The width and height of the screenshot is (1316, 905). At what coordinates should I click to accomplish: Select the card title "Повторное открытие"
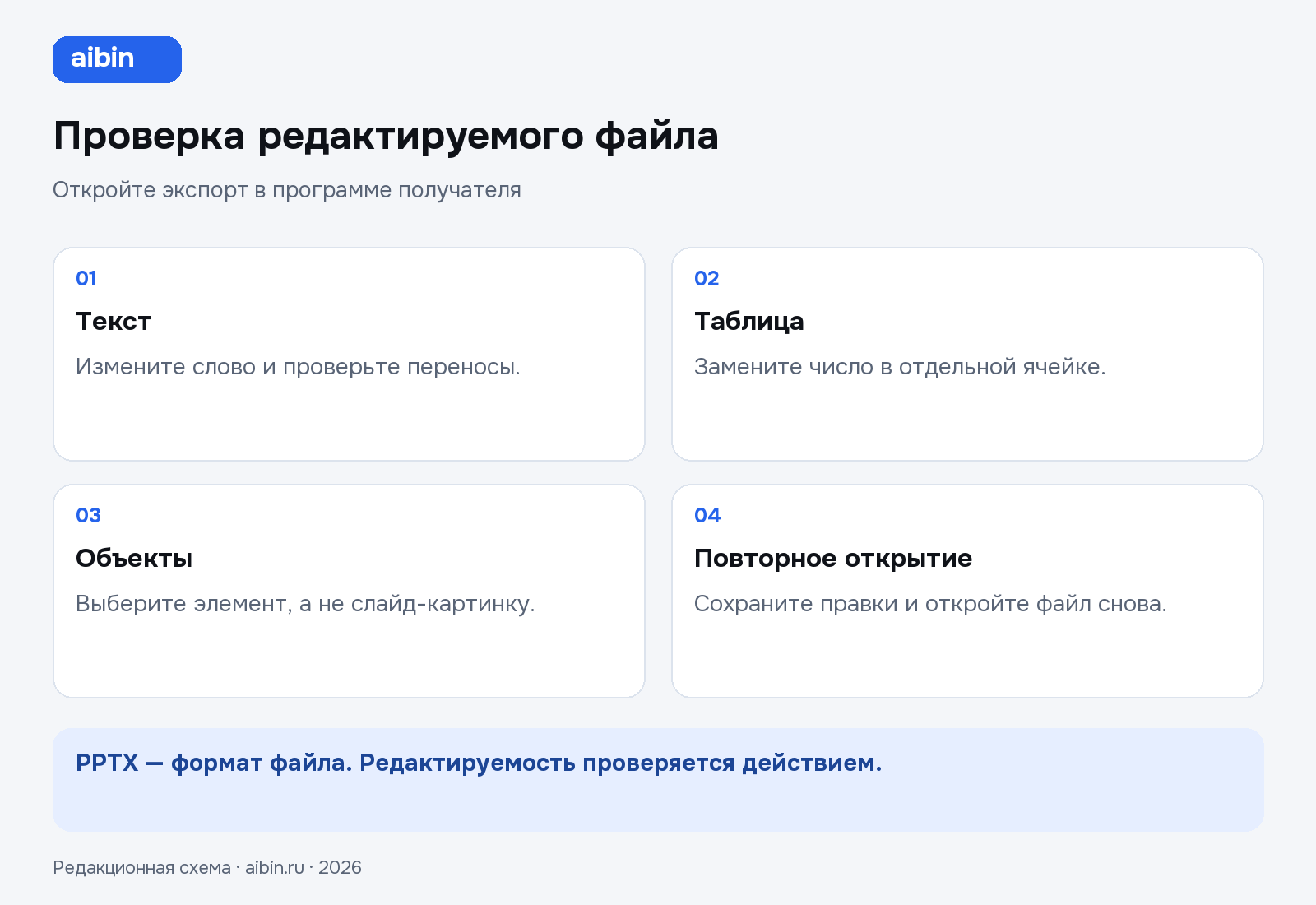[833, 558]
